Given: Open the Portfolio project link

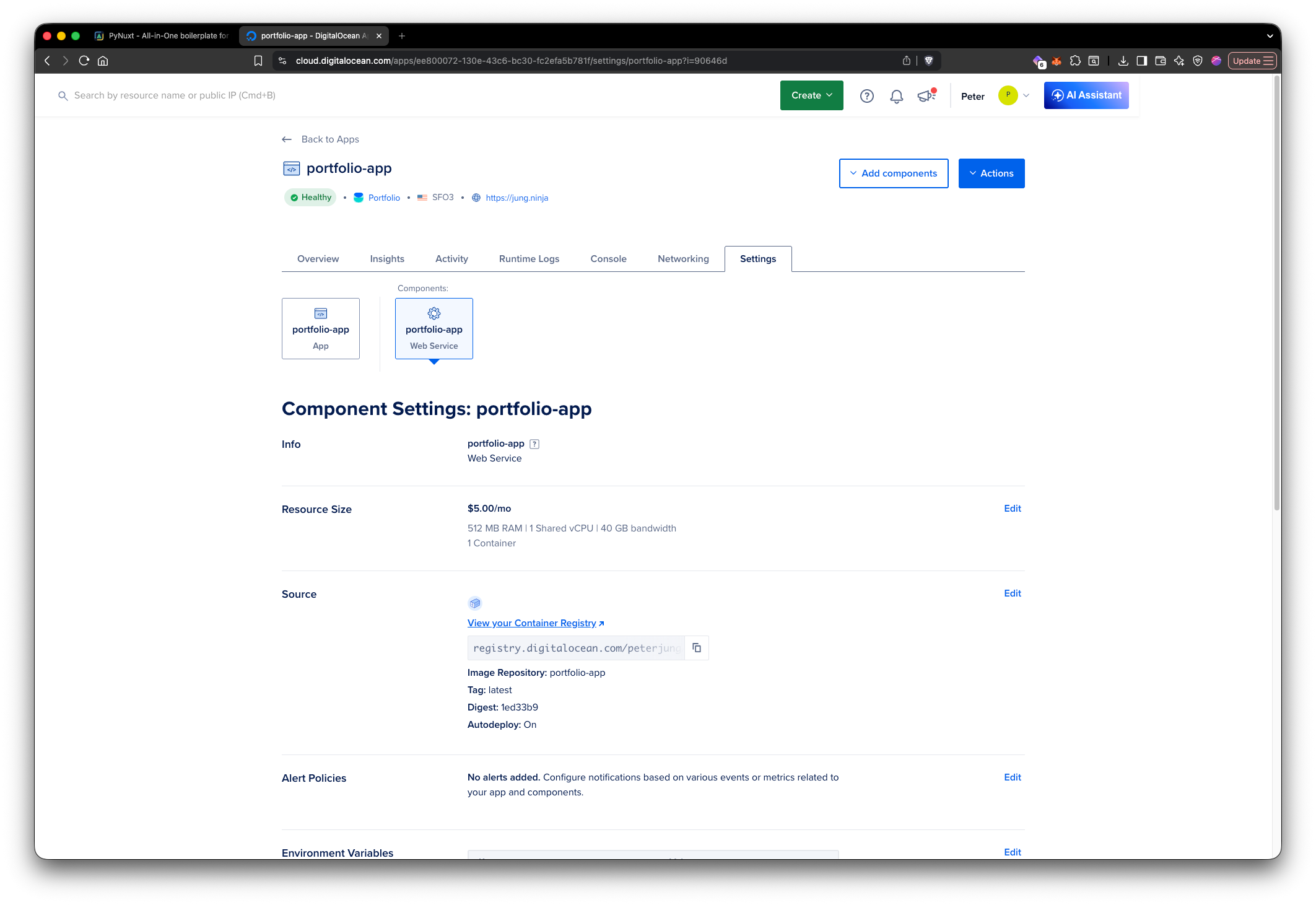Looking at the screenshot, I should tap(384, 198).
